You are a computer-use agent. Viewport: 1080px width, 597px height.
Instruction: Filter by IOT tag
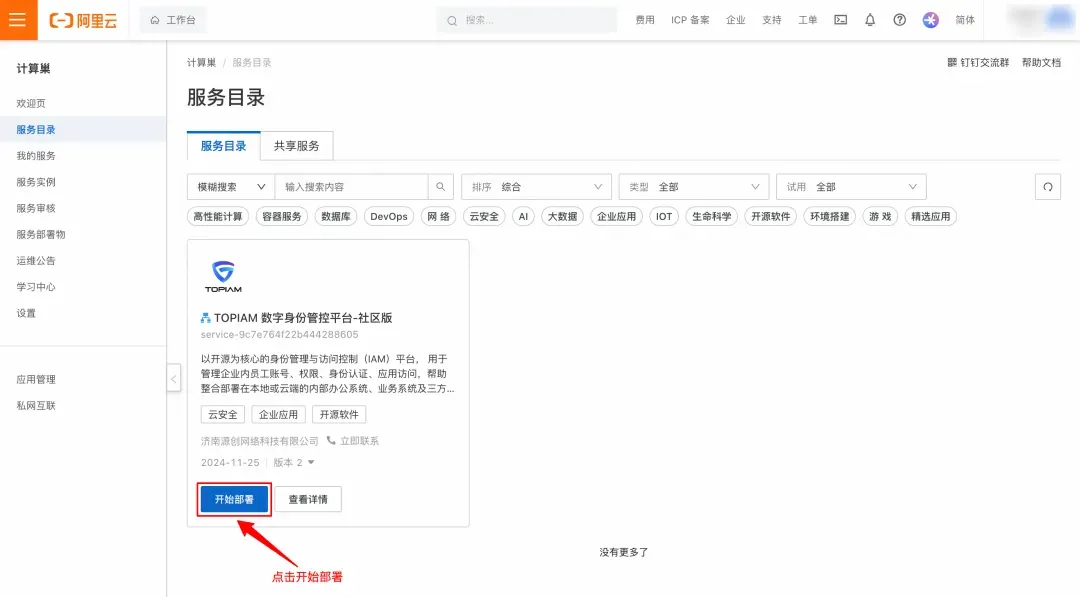point(664,216)
